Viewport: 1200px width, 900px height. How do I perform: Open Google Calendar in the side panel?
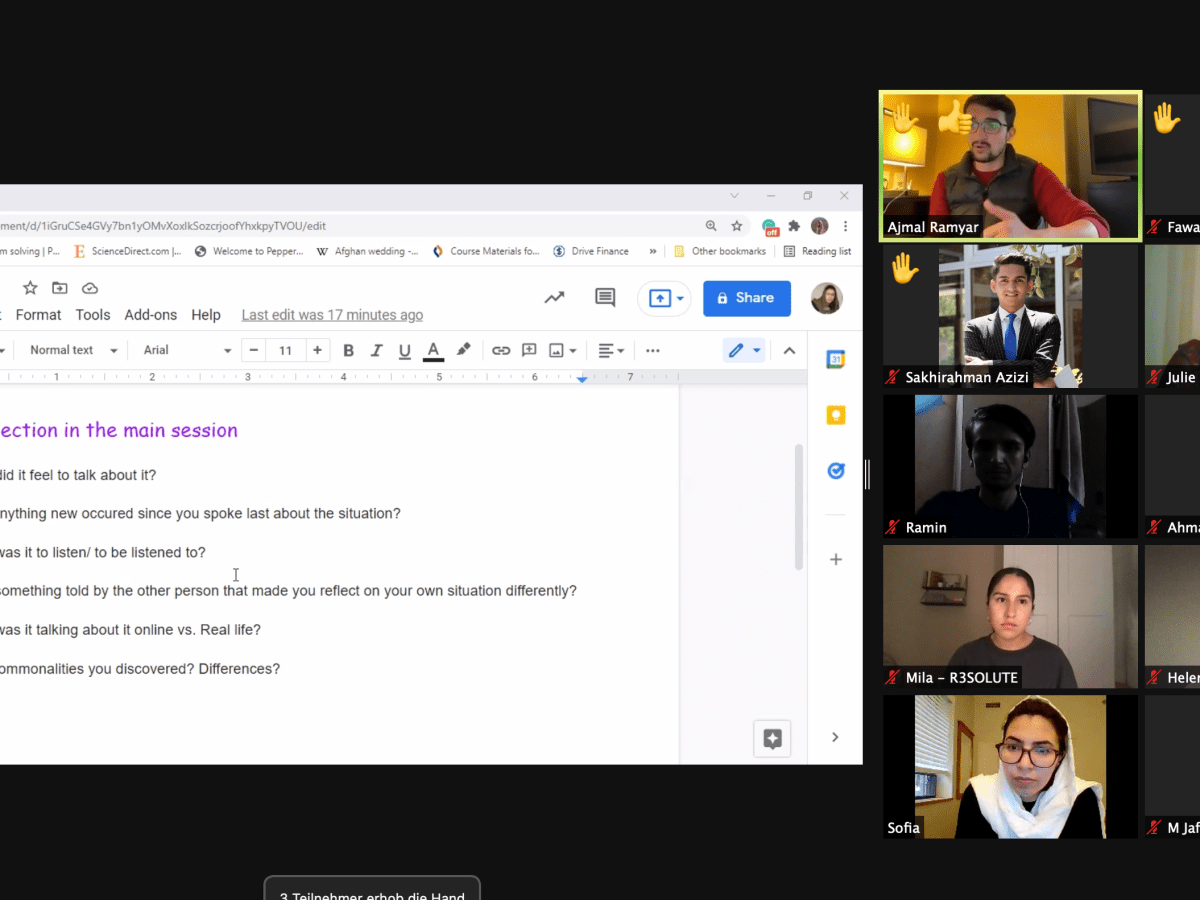click(x=836, y=360)
